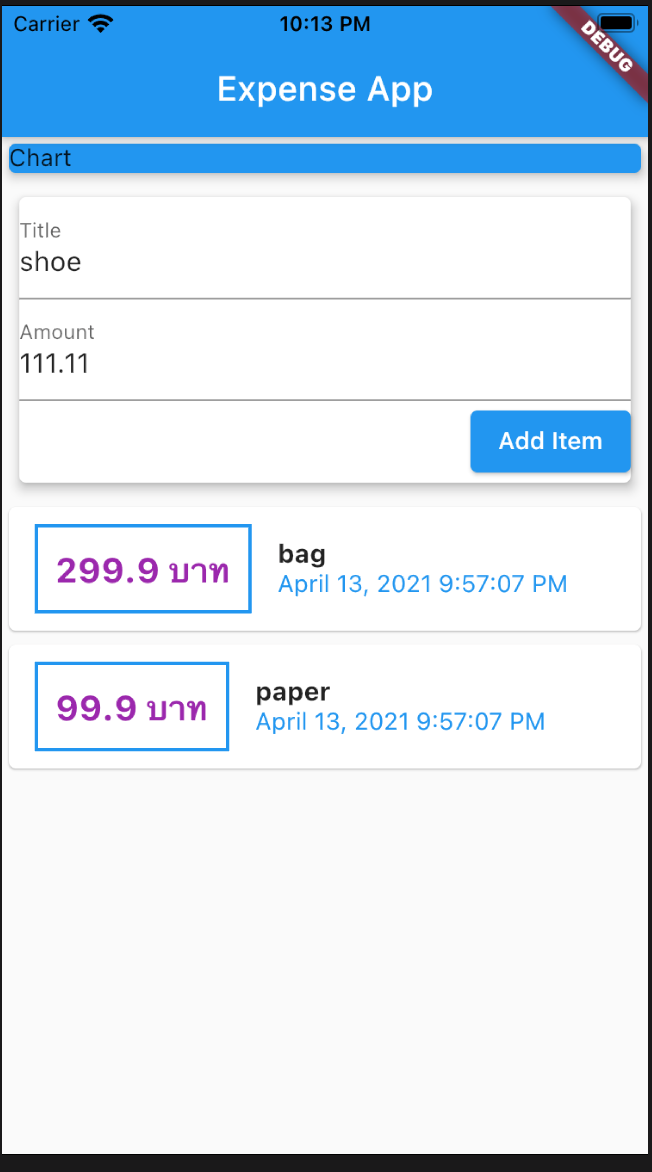The height and width of the screenshot is (1172, 652).
Task: Focus the Title field containing shoe
Action: [x=324, y=262]
